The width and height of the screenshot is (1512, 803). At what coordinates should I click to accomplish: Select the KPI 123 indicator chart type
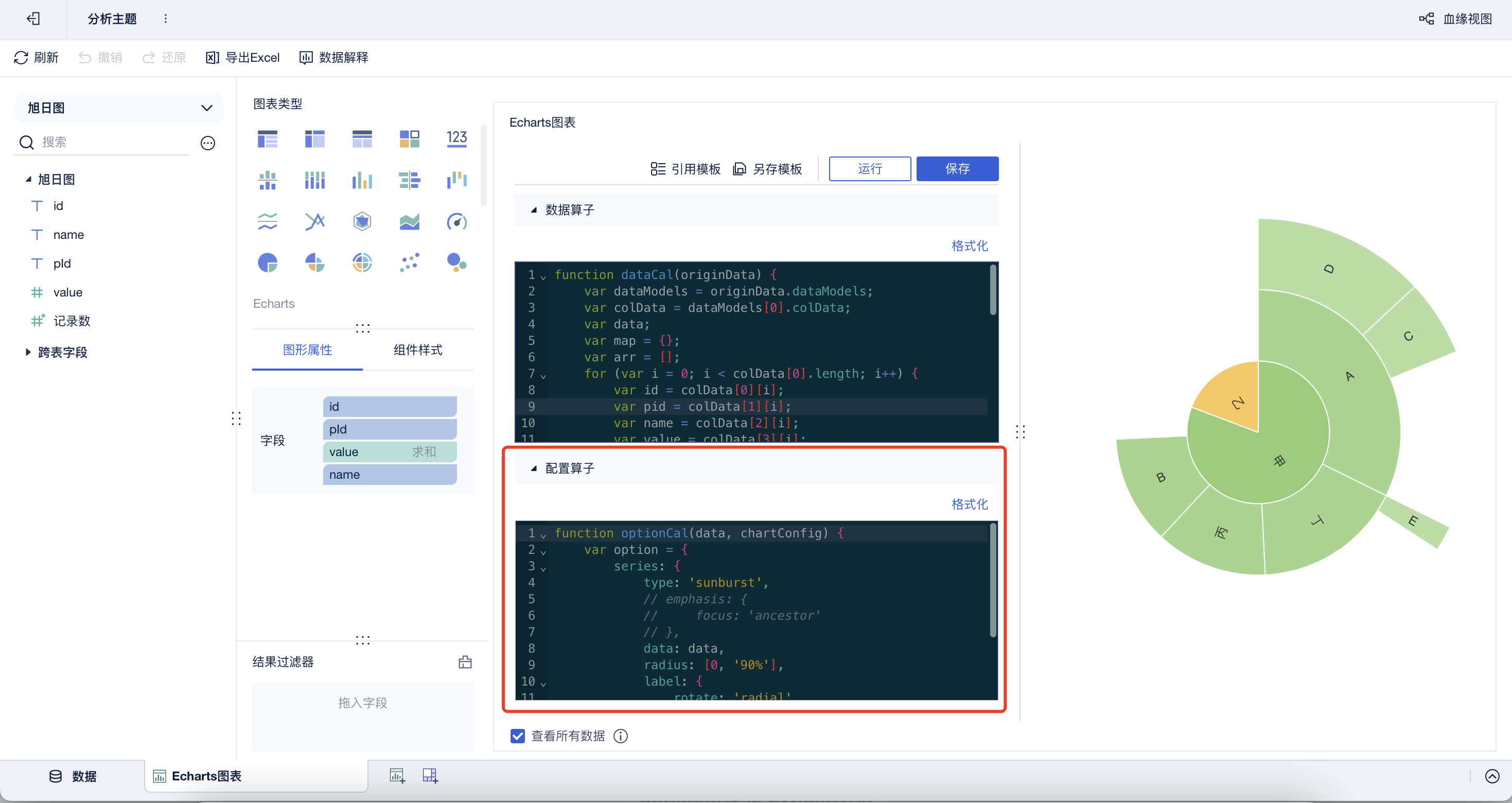point(456,138)
